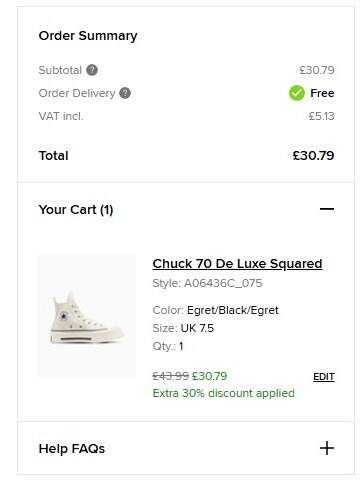The image size is (360, 492).
Task: Open the Chuck 70 De Luxe Squared link
Action: coord(237,264)
